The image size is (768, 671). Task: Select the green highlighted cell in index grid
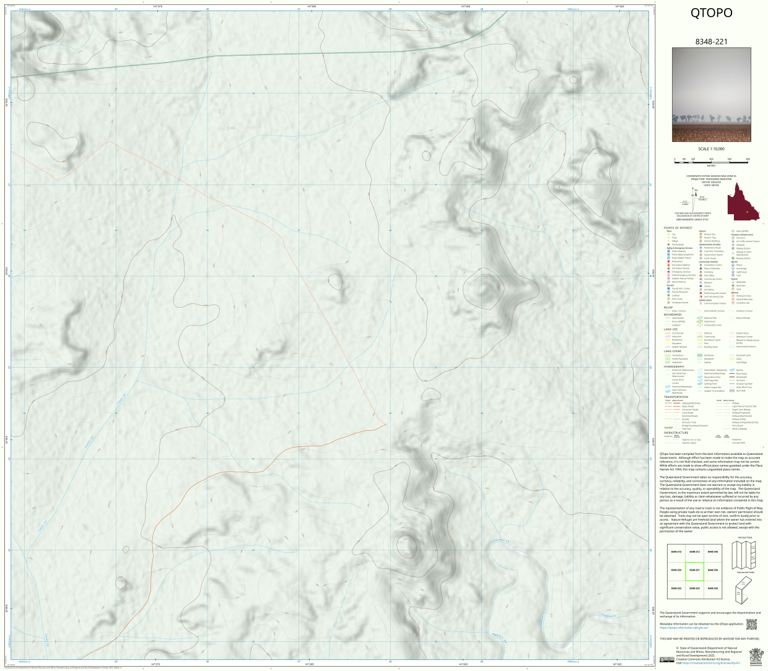coord(694,571)
